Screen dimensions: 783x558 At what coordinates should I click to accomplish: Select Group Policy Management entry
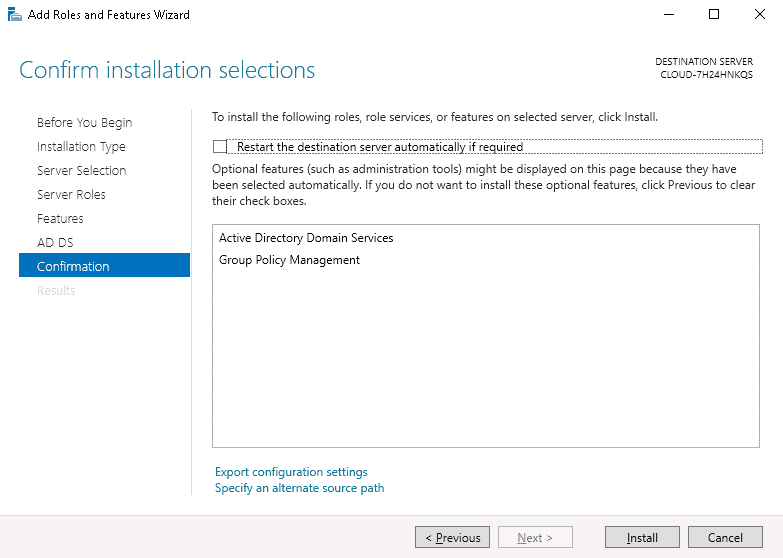tap(289, 260)
